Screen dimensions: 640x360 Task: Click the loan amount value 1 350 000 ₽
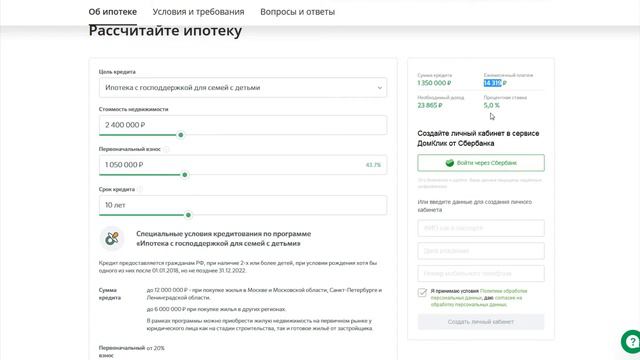(434, 83)
